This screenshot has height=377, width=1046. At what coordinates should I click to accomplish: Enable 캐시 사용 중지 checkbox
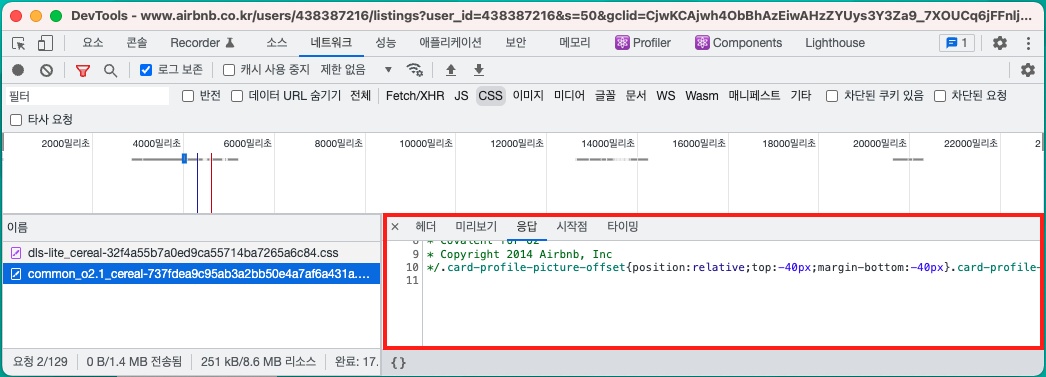point(229,69)
